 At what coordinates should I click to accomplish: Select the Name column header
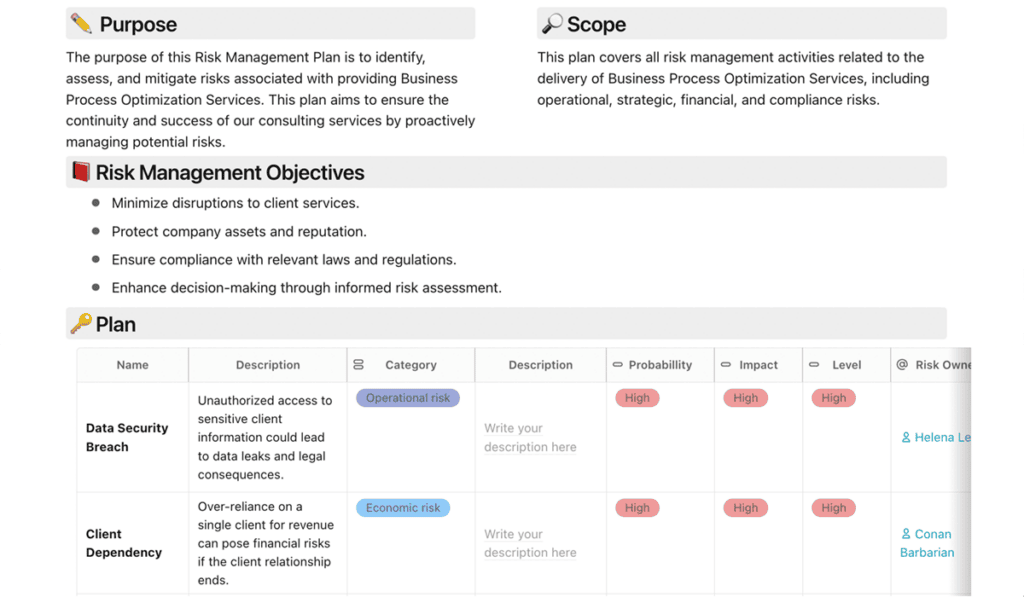coord(133,364)
